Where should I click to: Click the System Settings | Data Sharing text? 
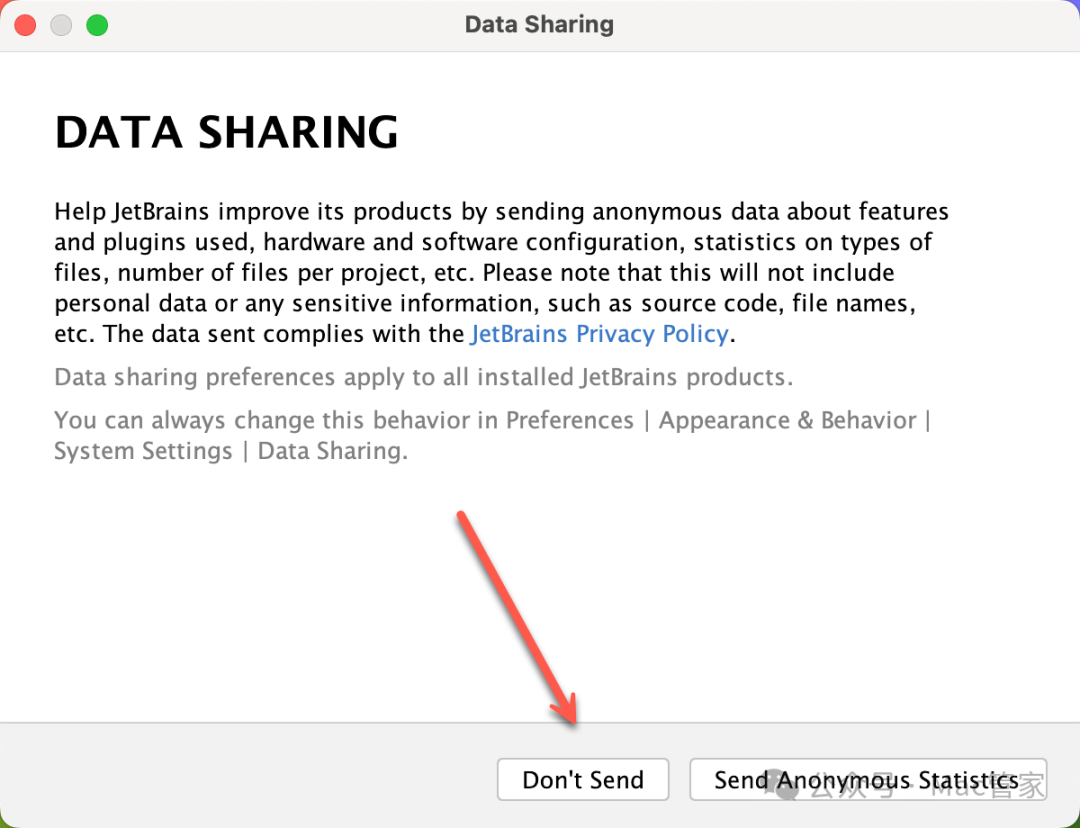pos(231,451)
